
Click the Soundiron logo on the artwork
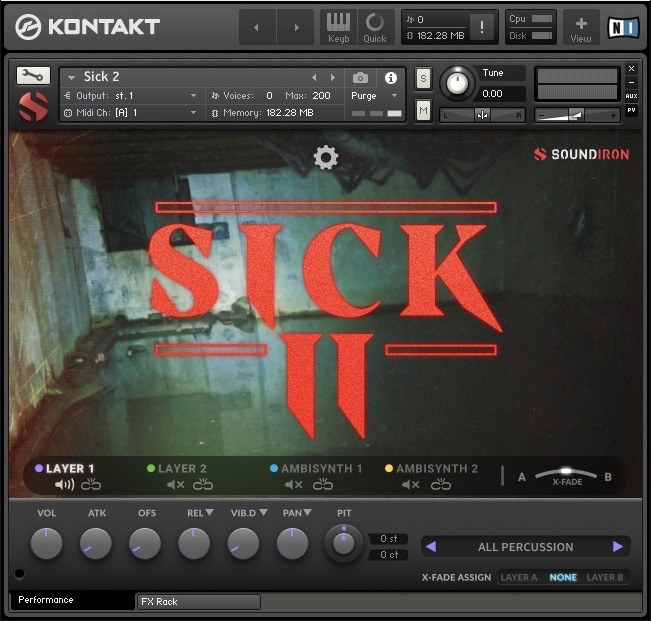582,154
